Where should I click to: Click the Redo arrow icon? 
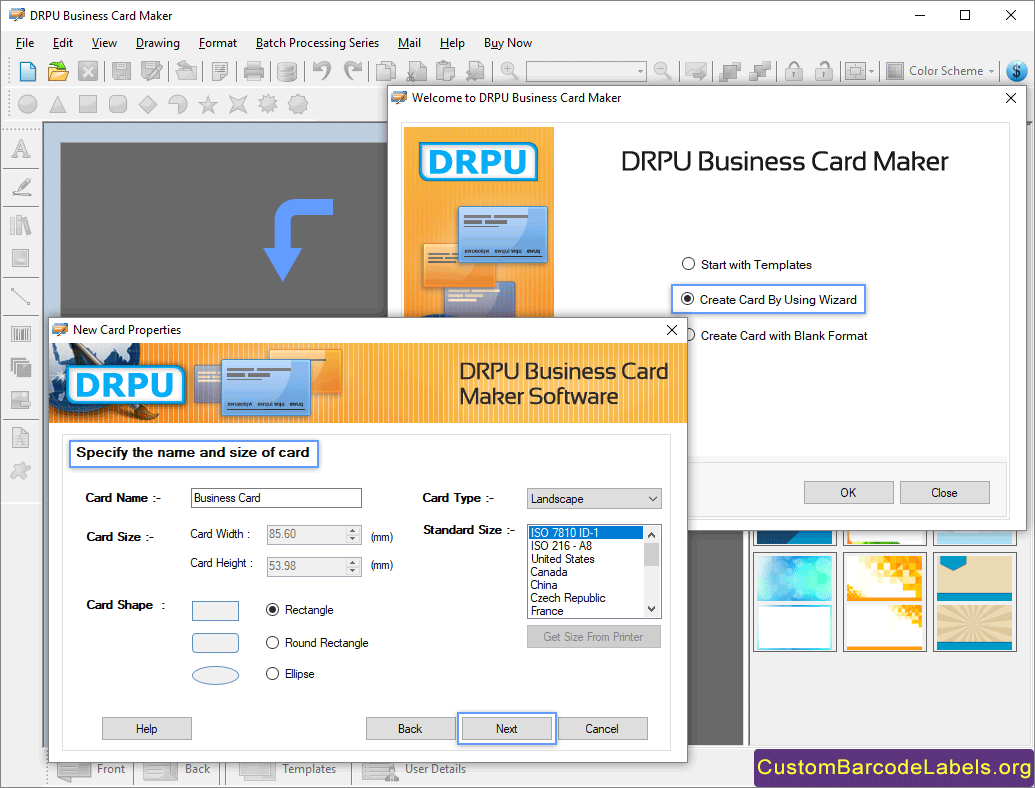coord(352,70)
